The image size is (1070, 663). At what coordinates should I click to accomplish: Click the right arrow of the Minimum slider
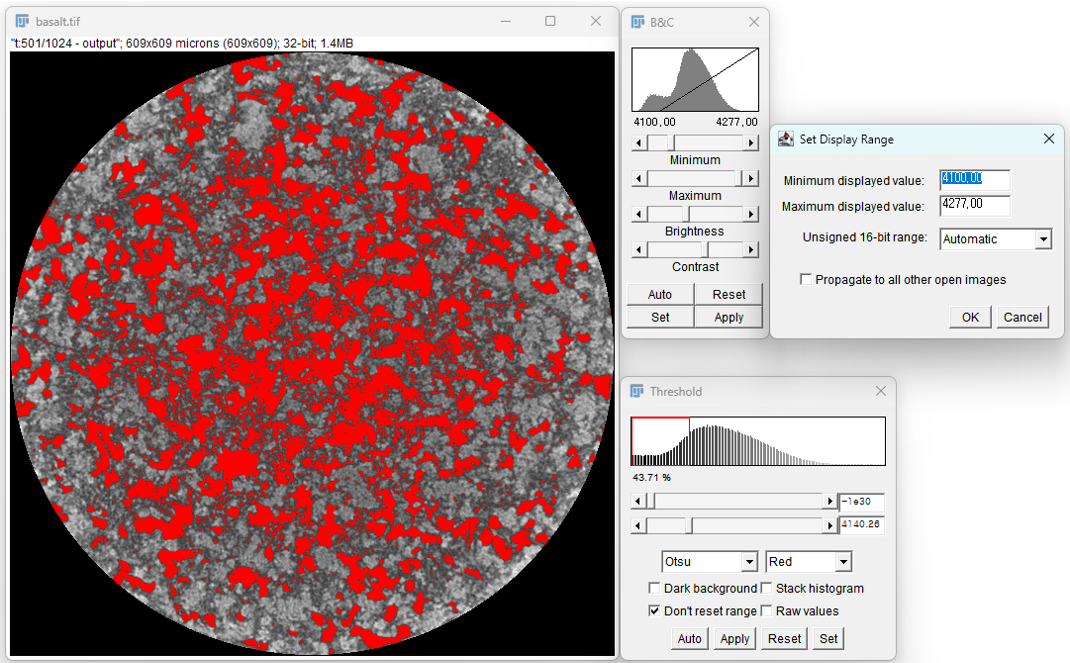click(751, 142)
